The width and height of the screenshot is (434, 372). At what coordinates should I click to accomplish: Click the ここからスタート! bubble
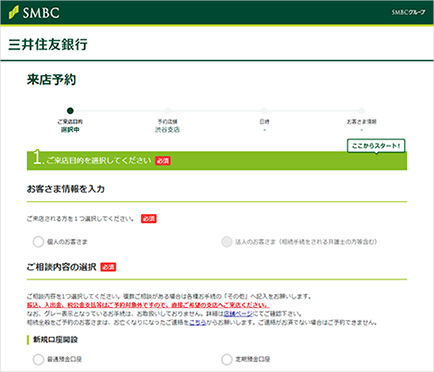[376, 146]
